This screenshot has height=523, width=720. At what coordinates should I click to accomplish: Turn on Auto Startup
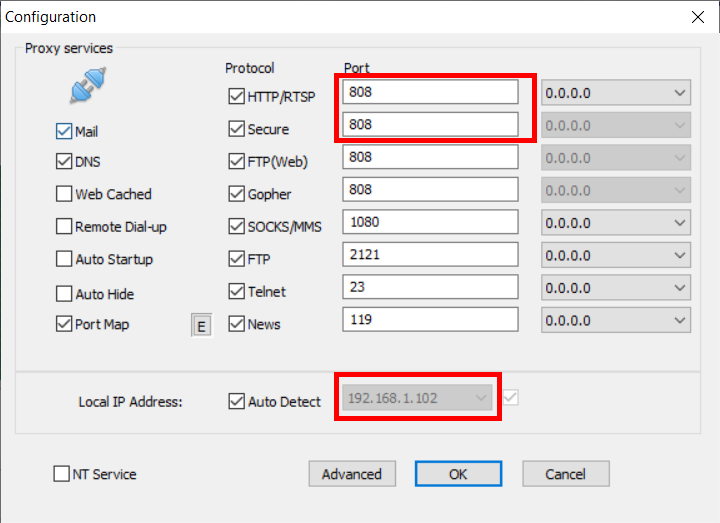click(x=64, y=259)
